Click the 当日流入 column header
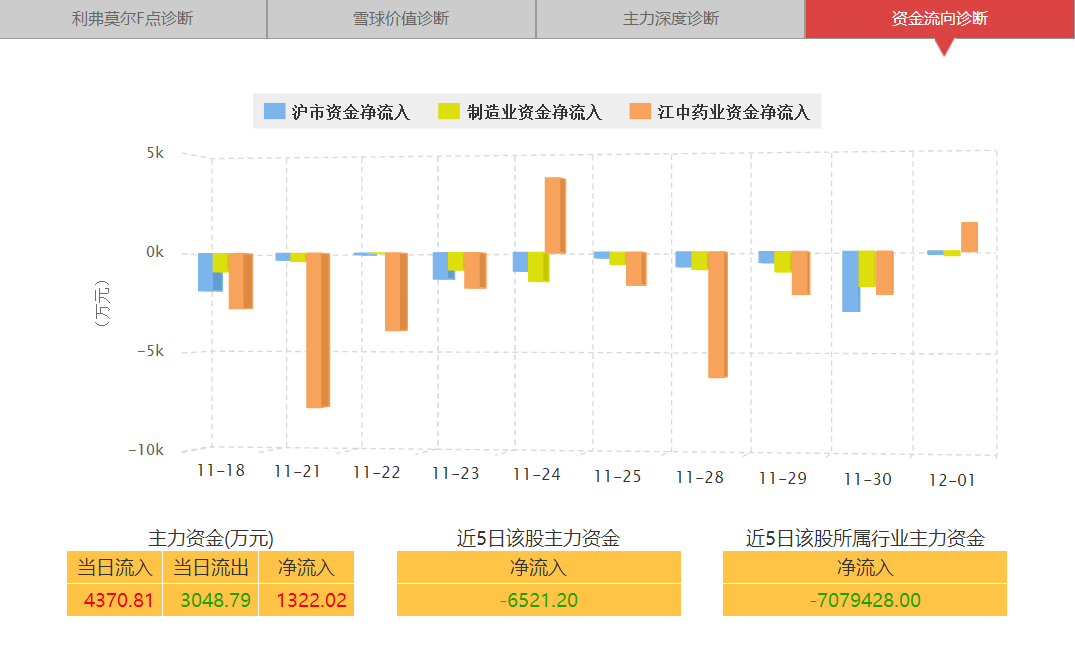Image resolution: width=1075 pixels, height=648 pixels. click(114, 568)
